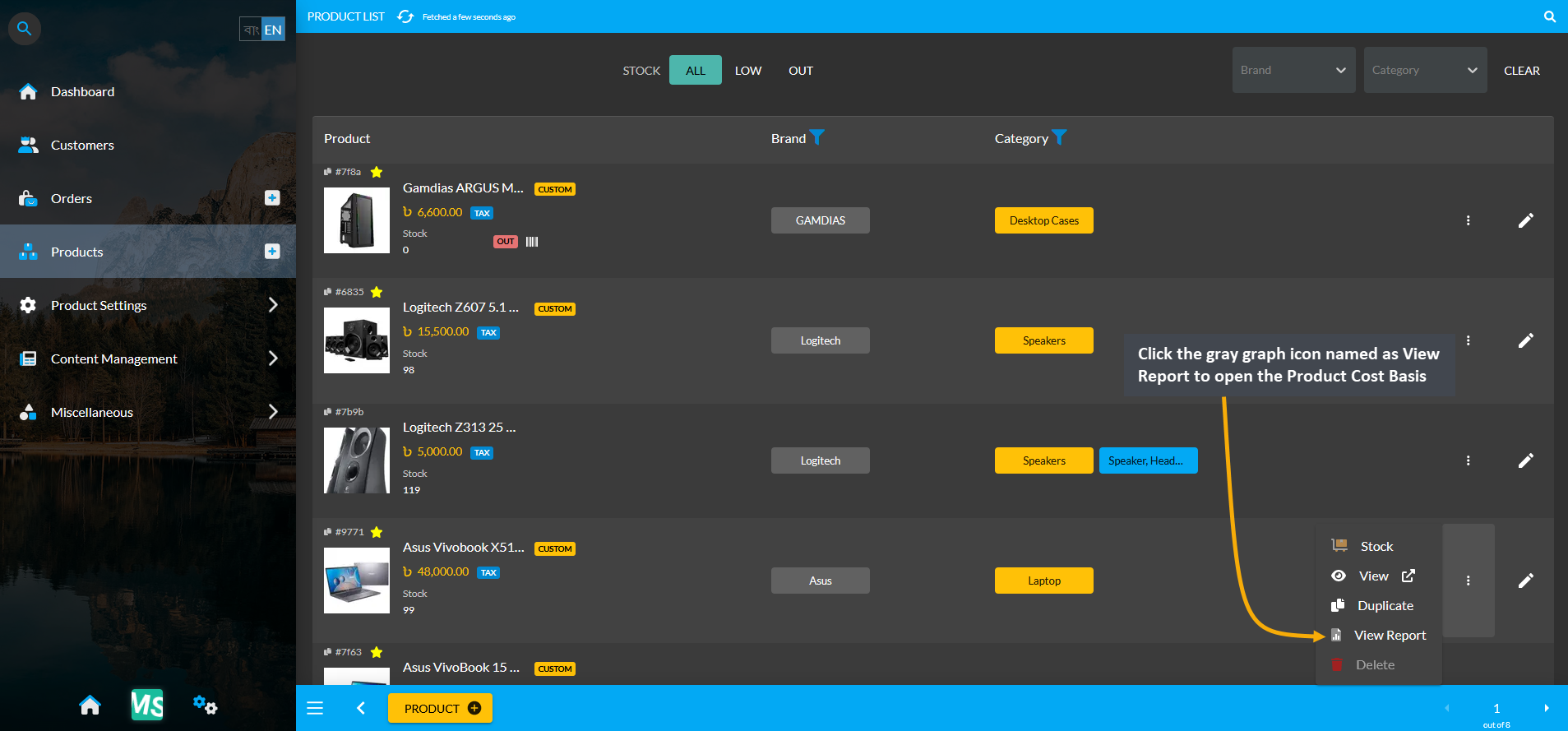1568x731 pixels.
Task: Click the favorite star for product #9771
Action: [377, 532]
